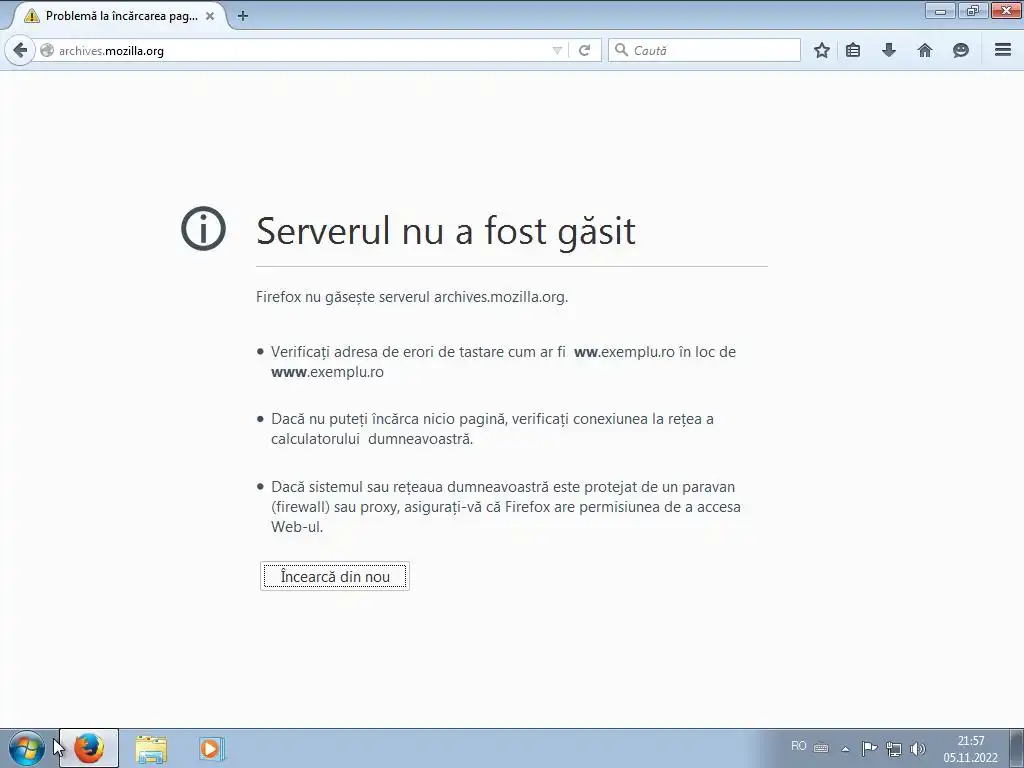
Task: Restore down the Firefox window
Action: coord(972,10)
